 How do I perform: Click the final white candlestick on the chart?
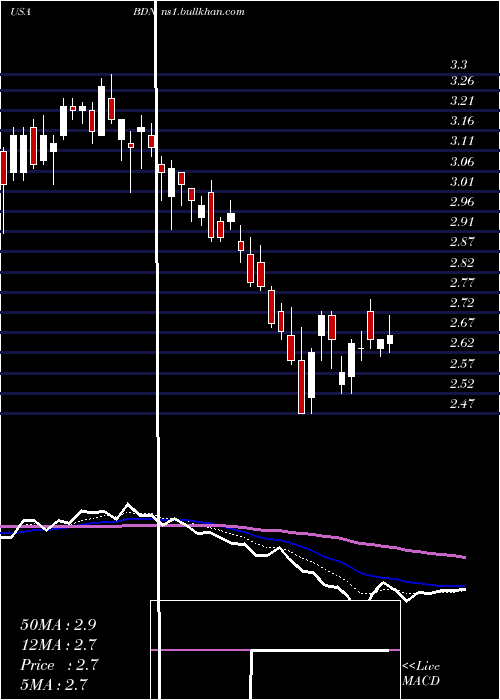pos(390,339)
